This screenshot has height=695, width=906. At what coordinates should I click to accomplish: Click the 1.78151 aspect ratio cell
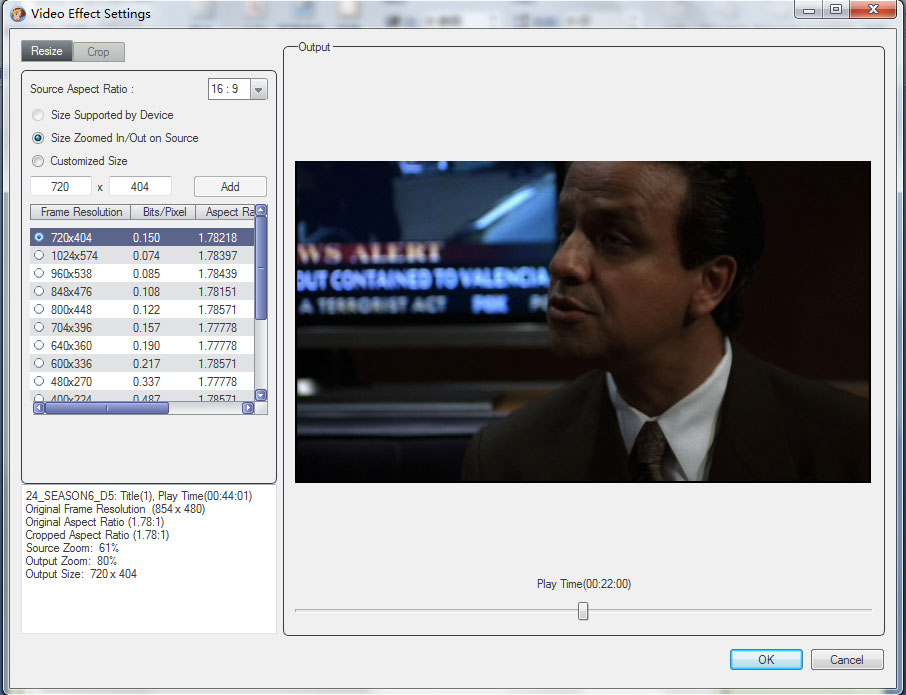point(217,292)
